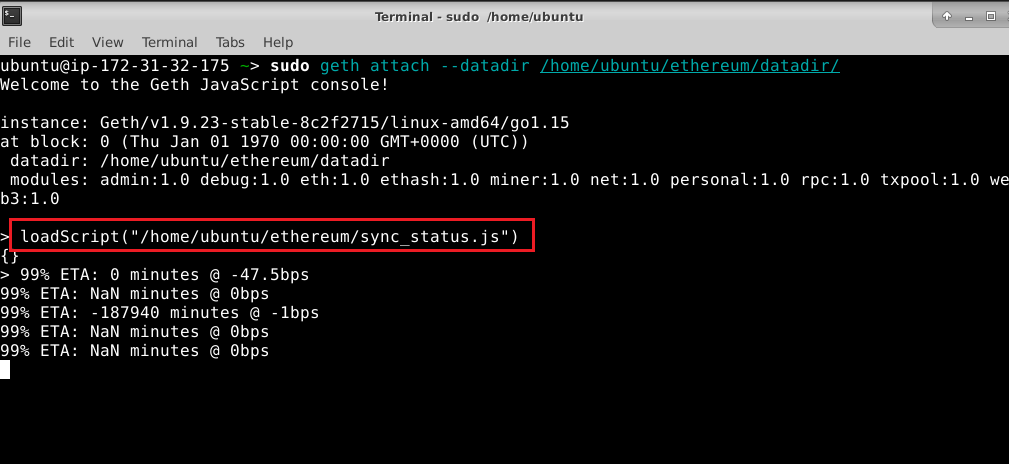Click the Welcome to Geth JavaScript console line
This screenshot has width=1009, height=464.
pos(194,85)
